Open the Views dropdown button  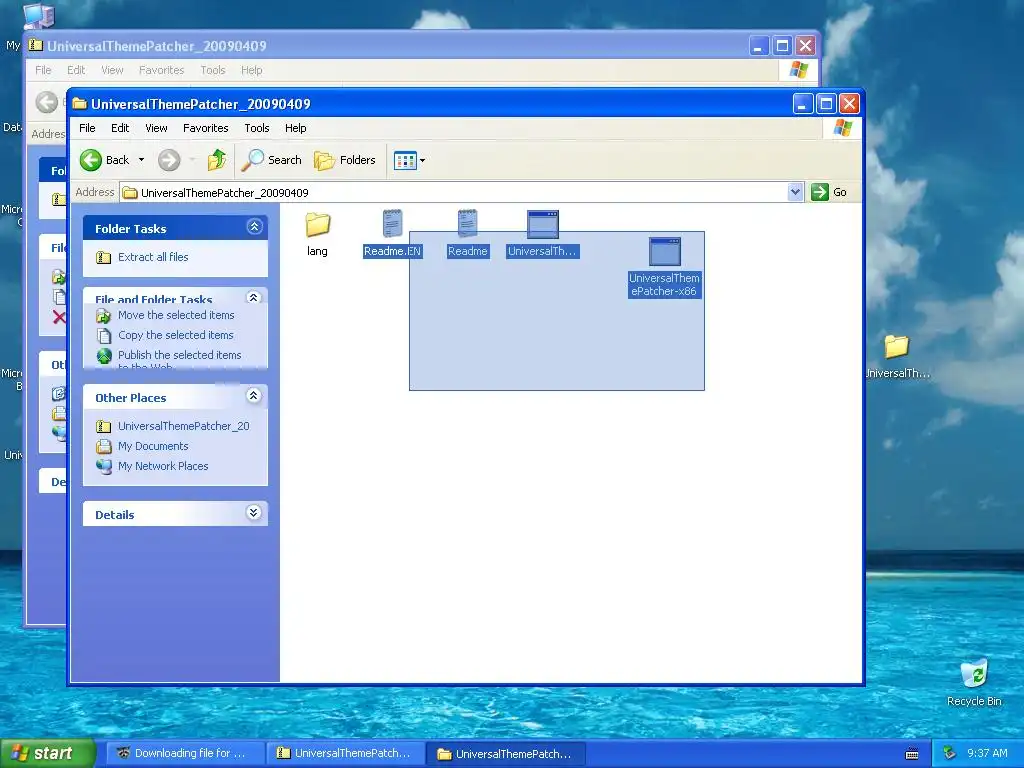[x=409, y=160]
